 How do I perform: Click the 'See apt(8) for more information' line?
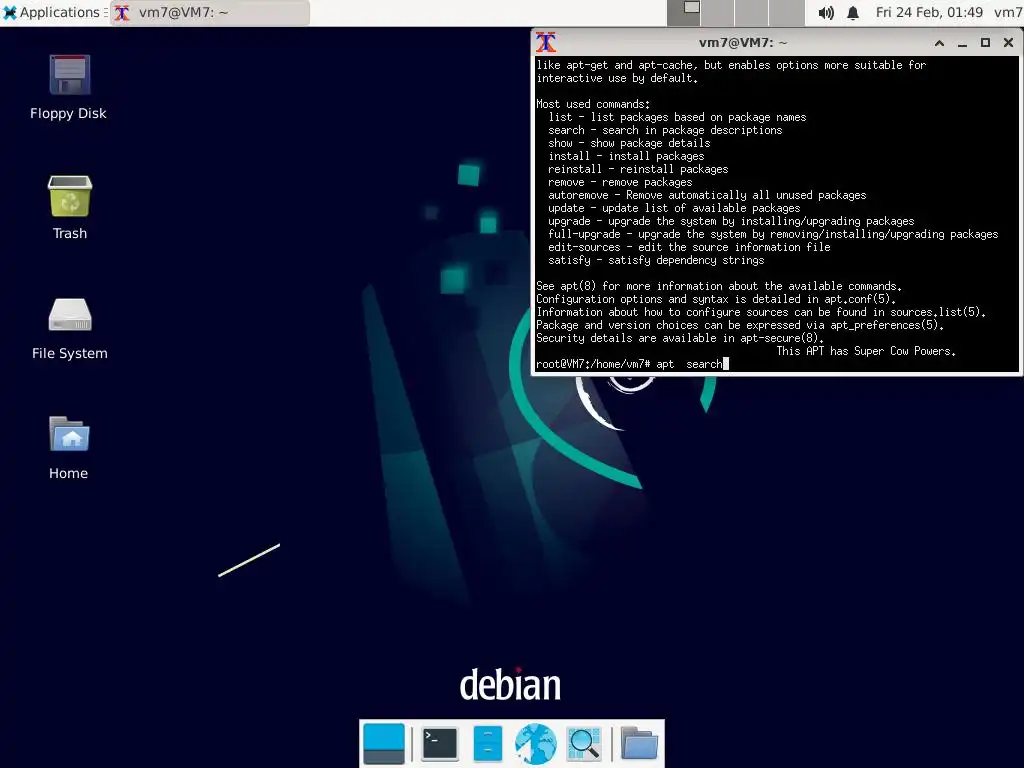coord(719,286)
